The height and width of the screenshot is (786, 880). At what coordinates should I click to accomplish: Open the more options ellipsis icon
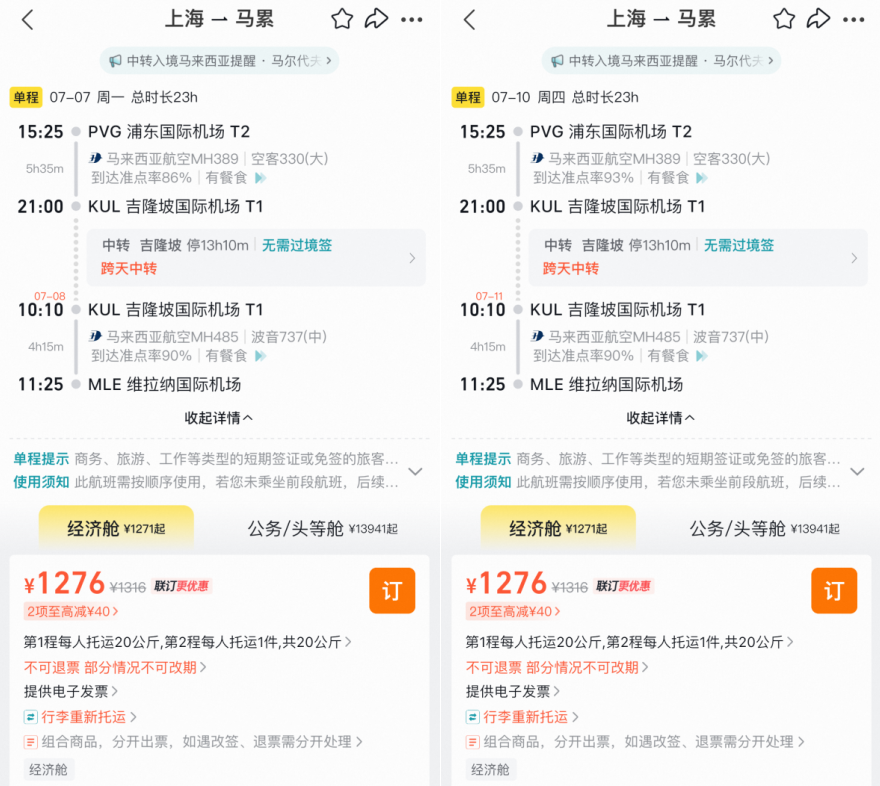tap(413, 19)
